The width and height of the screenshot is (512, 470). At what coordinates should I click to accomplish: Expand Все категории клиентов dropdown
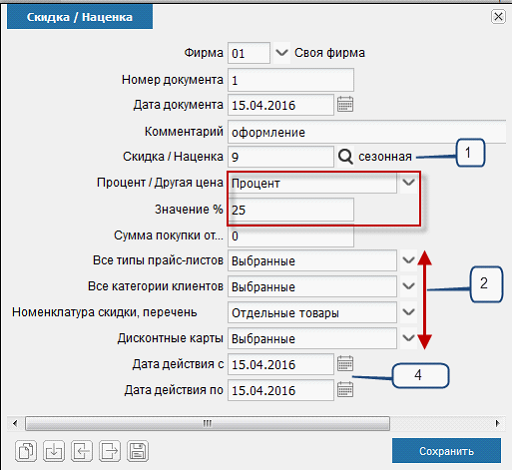(x=409, y=286)
